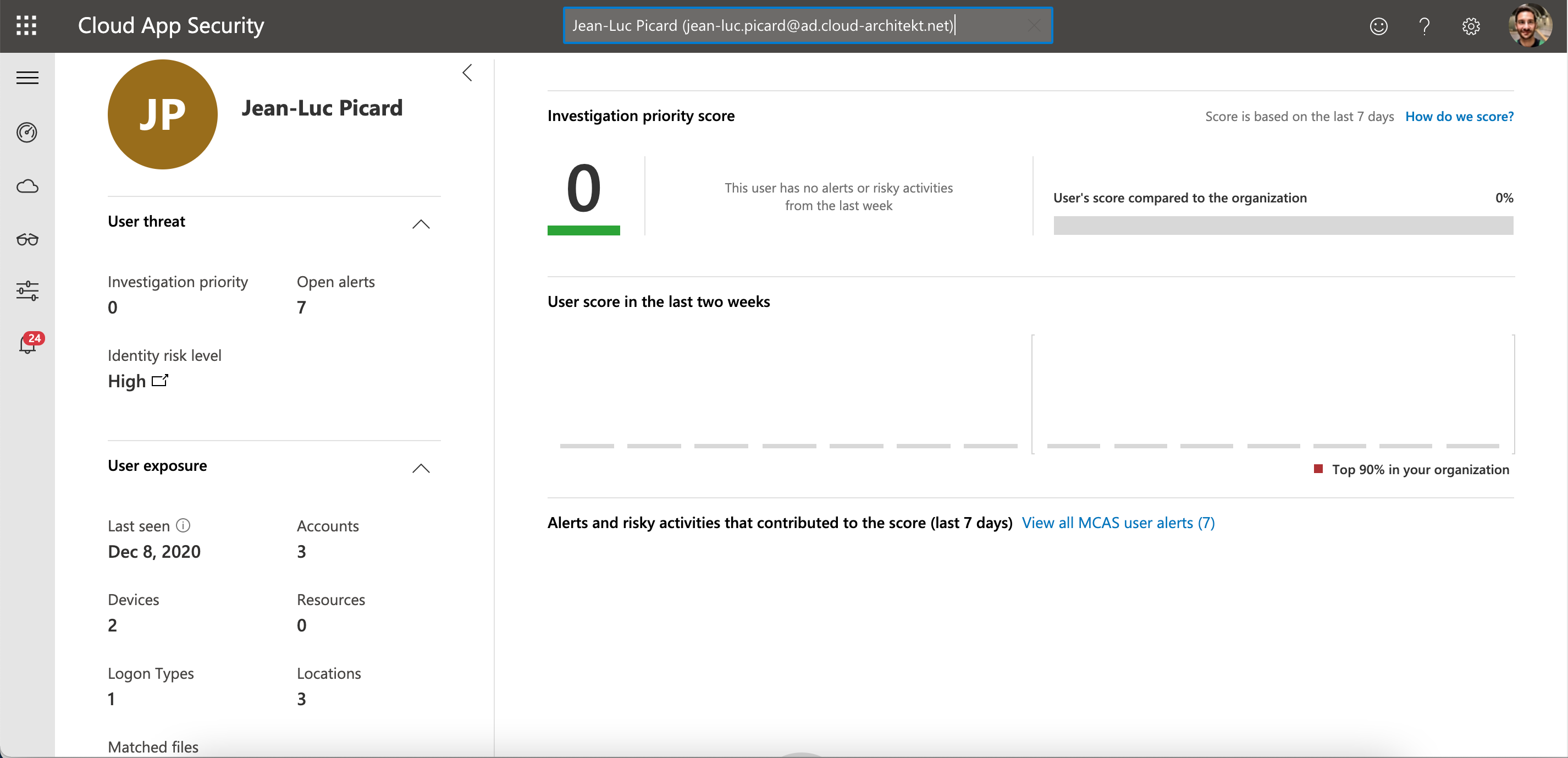The height and width of the screenshot is (758, 1568).
Task: Collapse the User threat section
Action: pyautogui.click(x=421, y=224)
